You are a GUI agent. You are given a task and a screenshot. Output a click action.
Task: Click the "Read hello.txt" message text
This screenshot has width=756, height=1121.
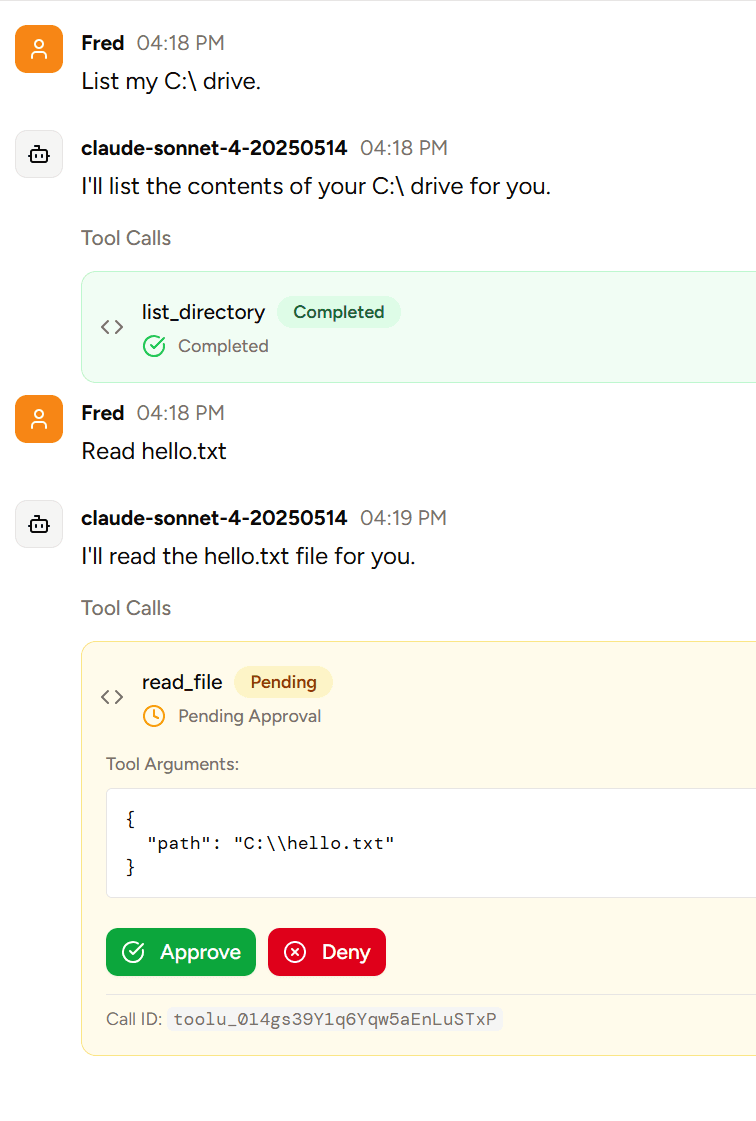click(x=154, y=451)
